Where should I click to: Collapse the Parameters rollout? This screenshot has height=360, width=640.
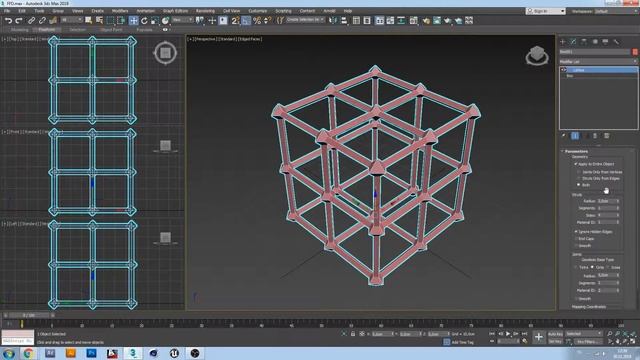[576, 151]
